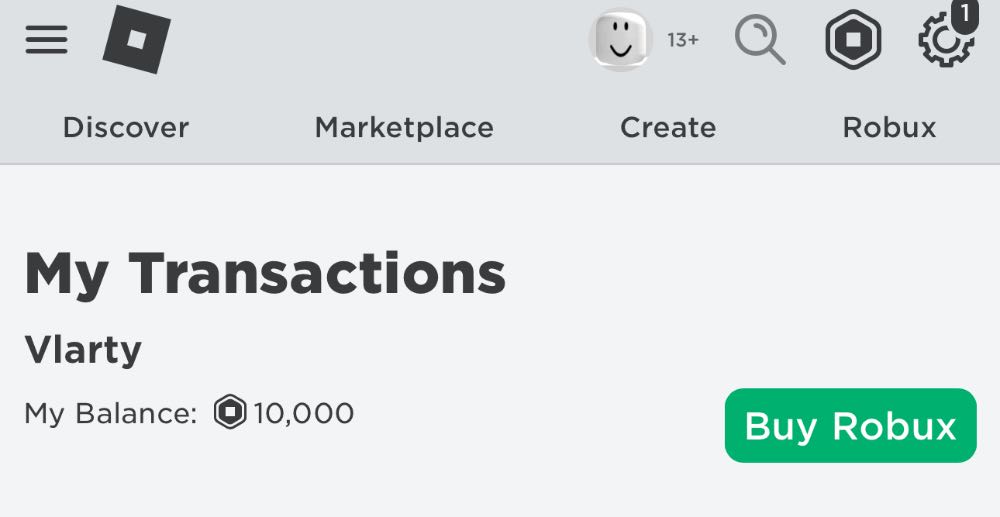Click the 10,000 balance amount

pos(304,412)
